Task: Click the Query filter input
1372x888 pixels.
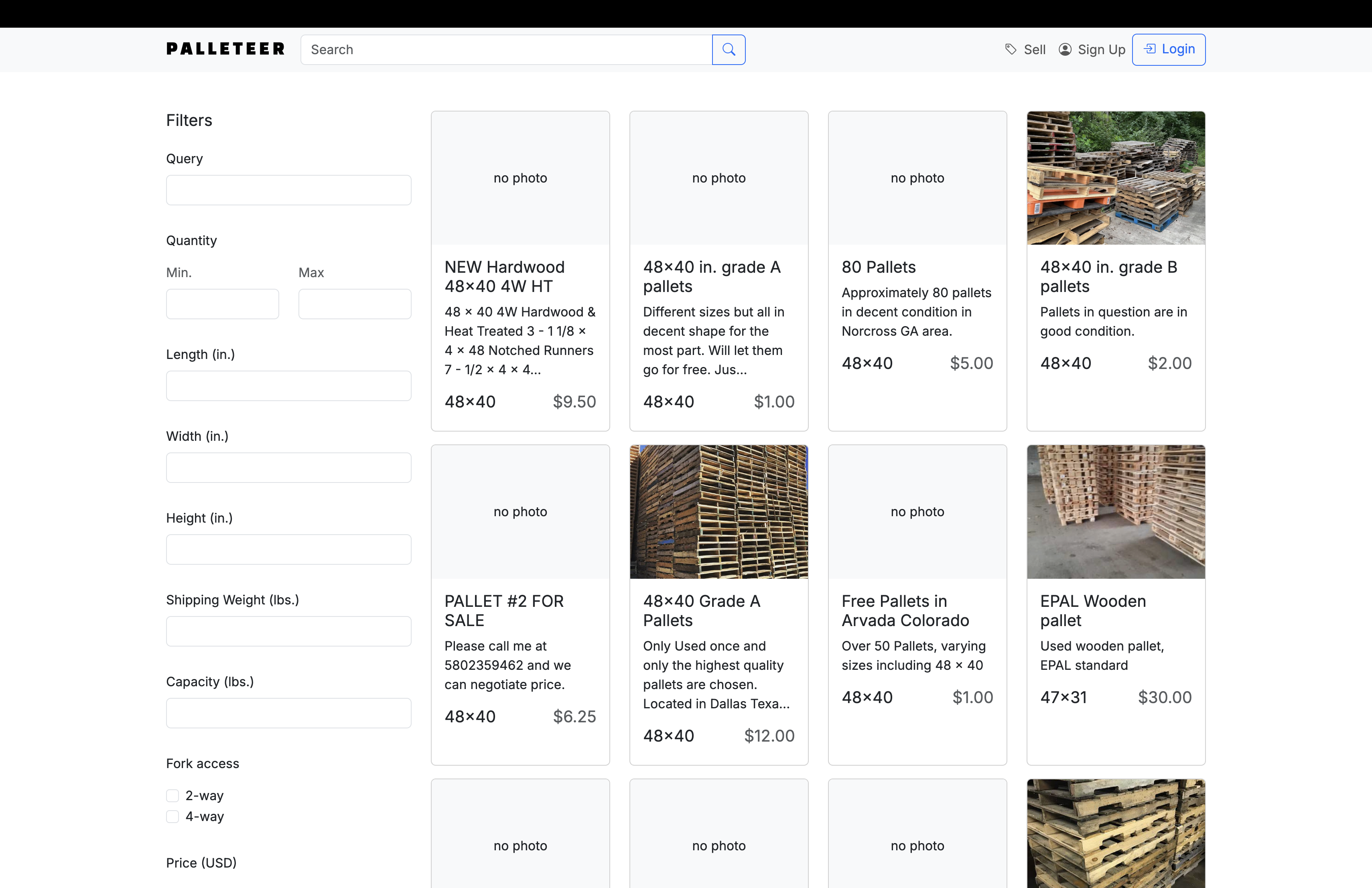Action: pyautogui.click(x=288, y=190)
